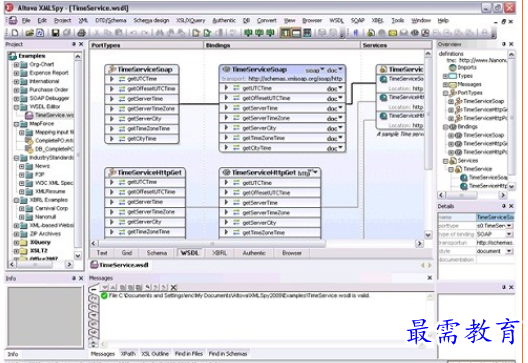This screenshot has height=363, width=528.
Task: Click the WSDL diagram vertical scrollbar
Action: (x=428, y=113)
